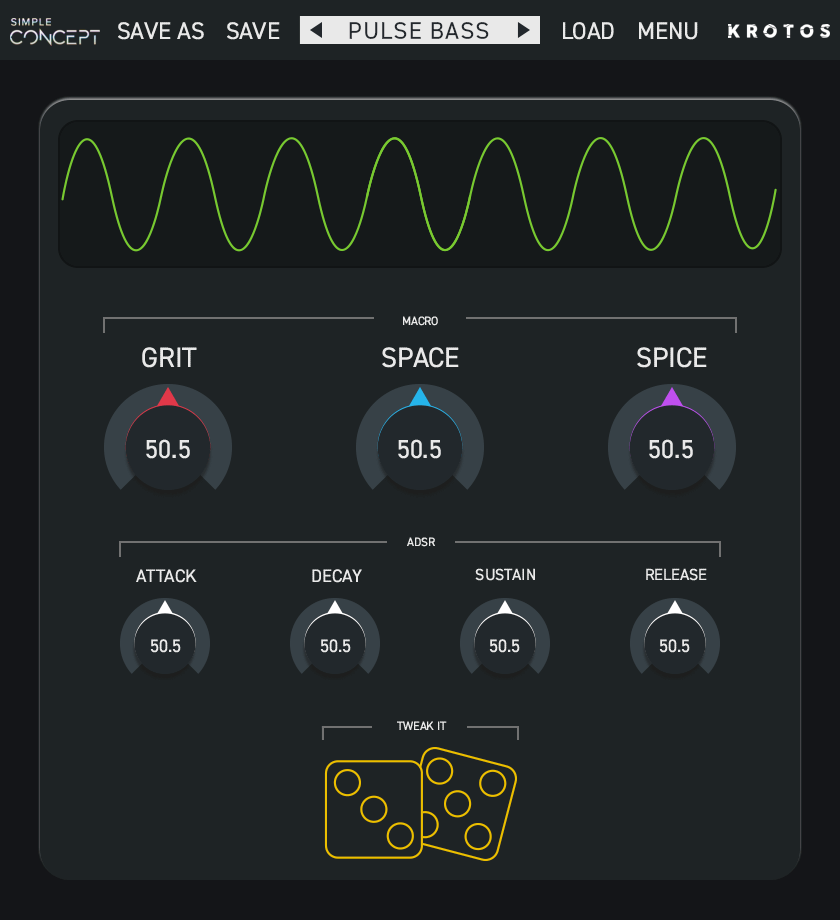Click the Simple Concept logo

click(x=55, y=31)
